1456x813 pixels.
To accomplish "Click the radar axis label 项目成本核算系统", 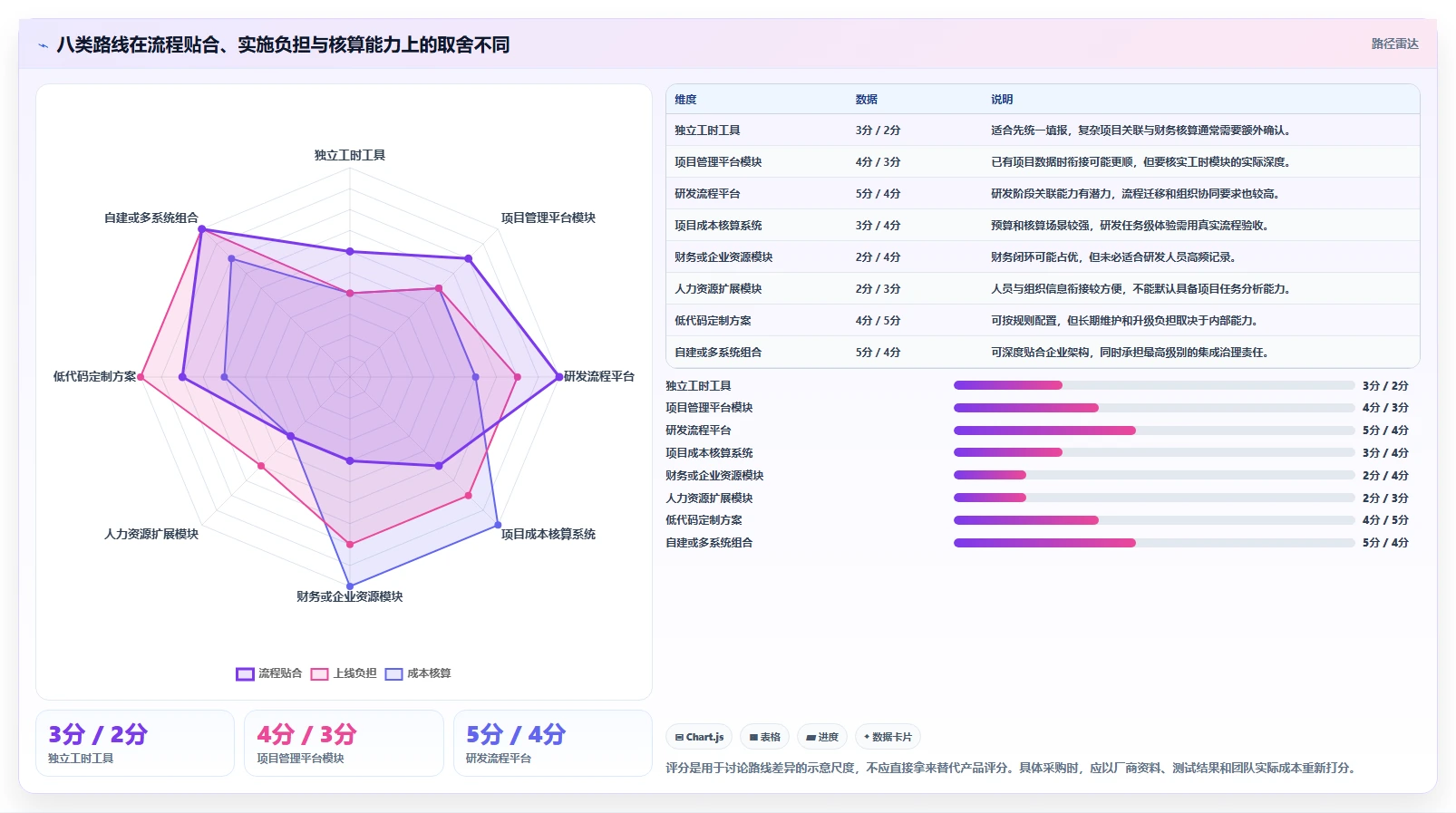I will pyautogui.click(x=548, y=534).
